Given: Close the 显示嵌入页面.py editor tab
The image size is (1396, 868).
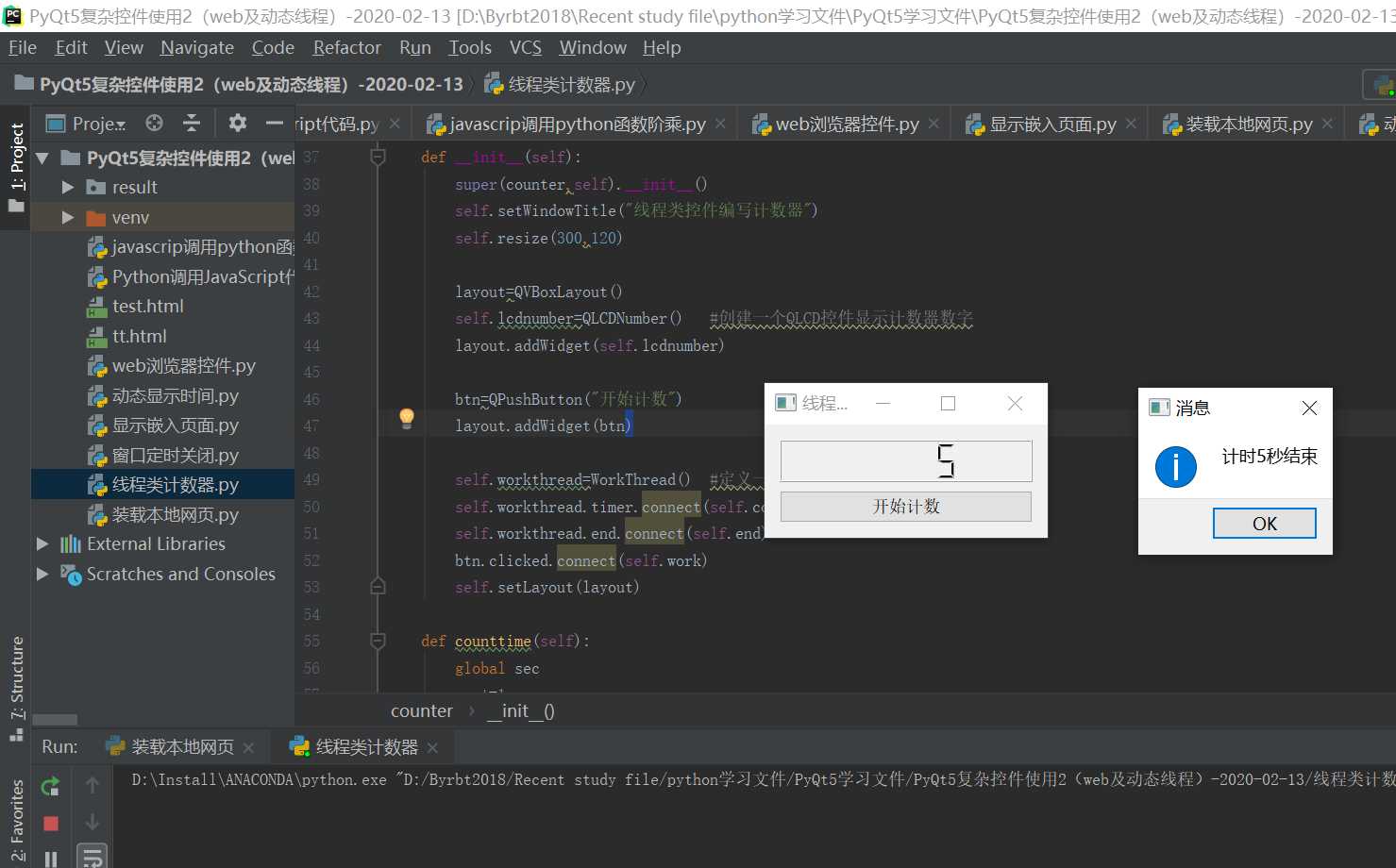Looking at the screenshot, I should [x=1131, y=124].
